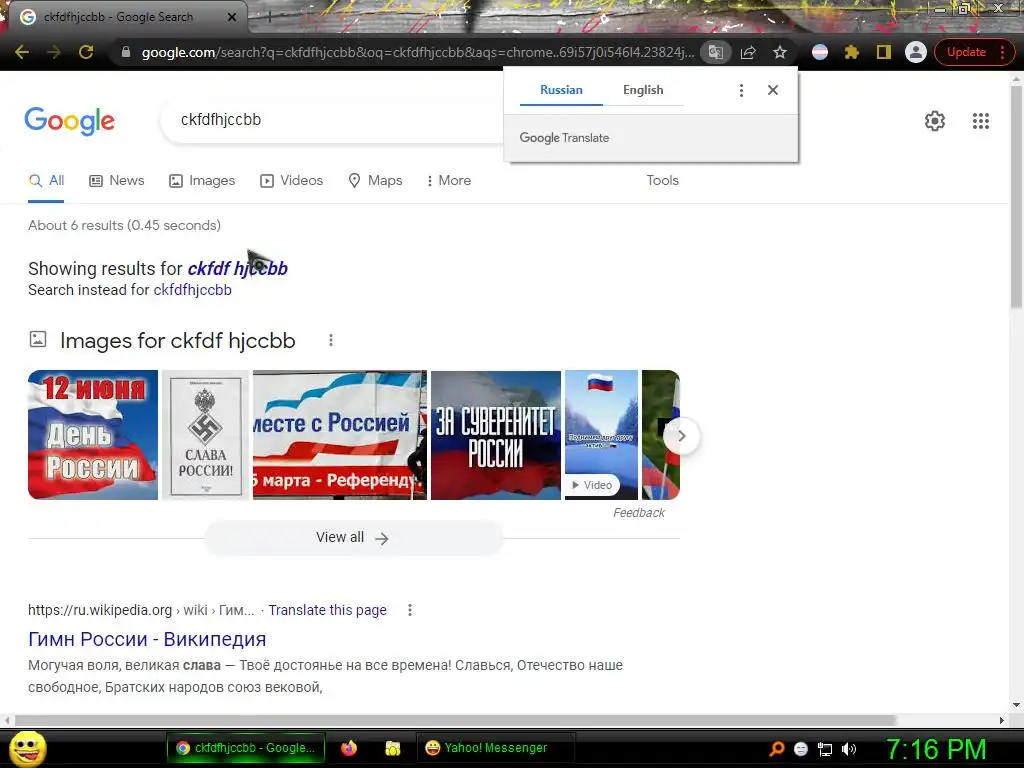Switch to News results
1024x768 pixels.
tap(116, 181)
